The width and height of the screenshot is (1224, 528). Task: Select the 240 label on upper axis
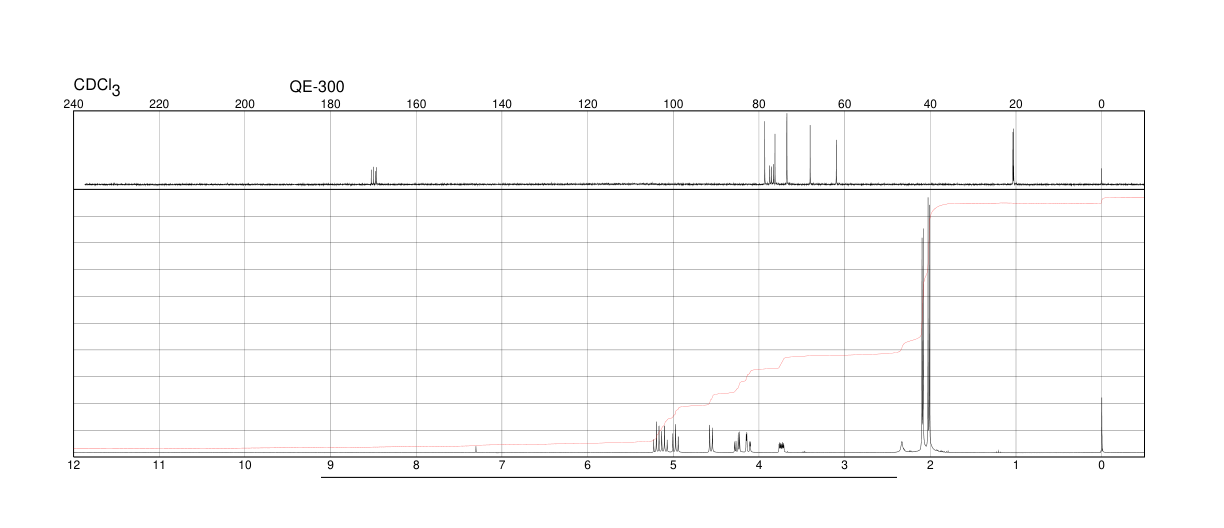point(73,104)
